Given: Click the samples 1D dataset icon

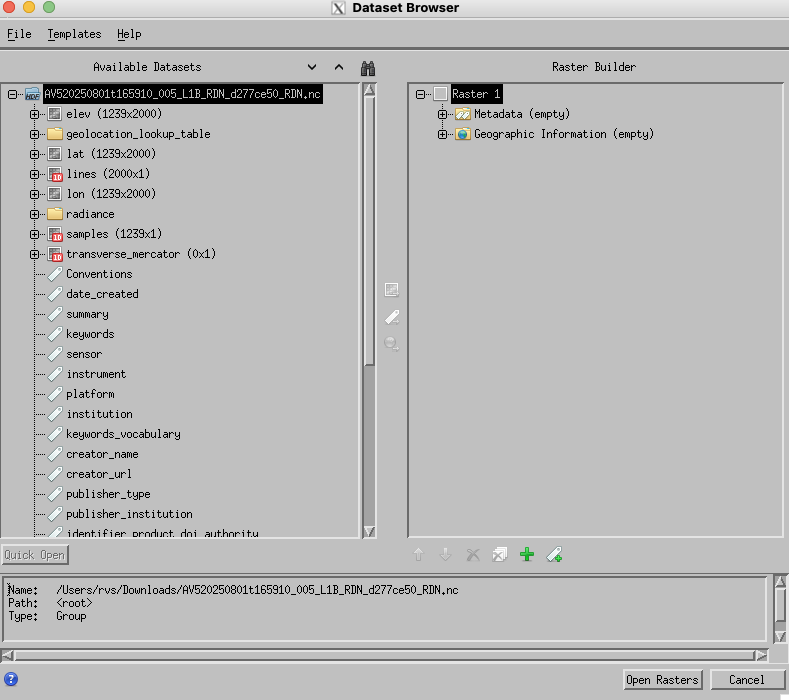Looking at the screenshot, I should pyautogui.click(x=55, y=234).
